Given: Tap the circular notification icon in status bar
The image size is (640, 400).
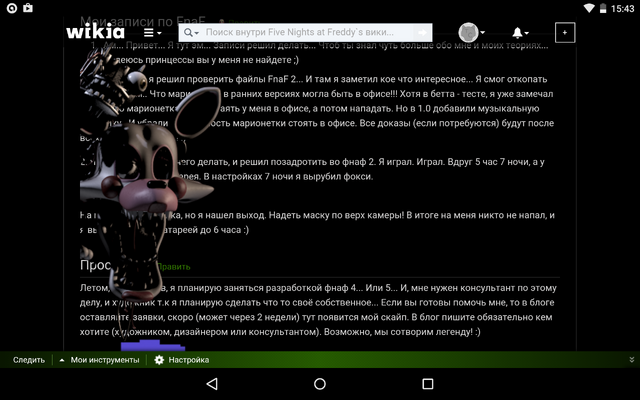Looking at the screenshot, I should [x=12, y=8].
